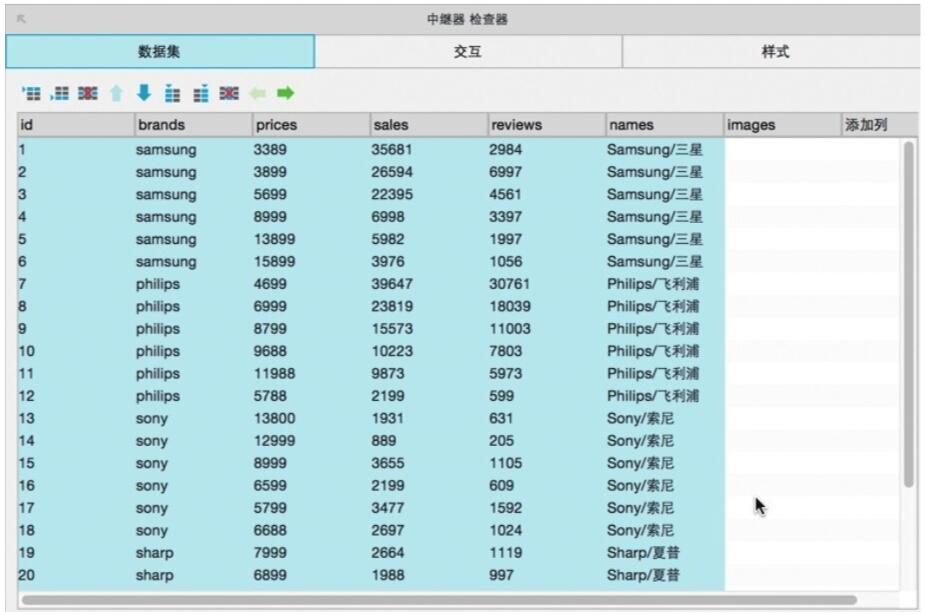Select reviews cell 4561
The image size is (926, 615).
click(x=505, y=194)
